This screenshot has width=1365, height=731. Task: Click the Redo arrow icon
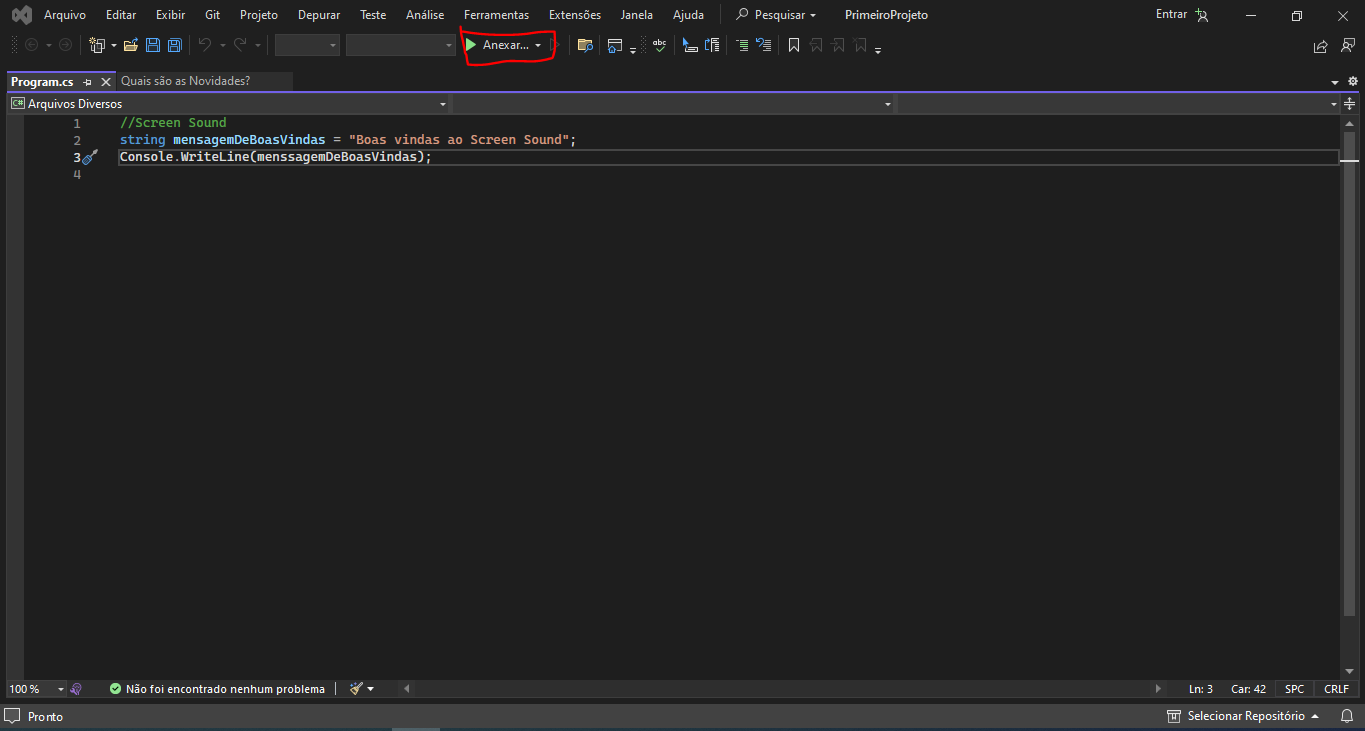(240, 45)
